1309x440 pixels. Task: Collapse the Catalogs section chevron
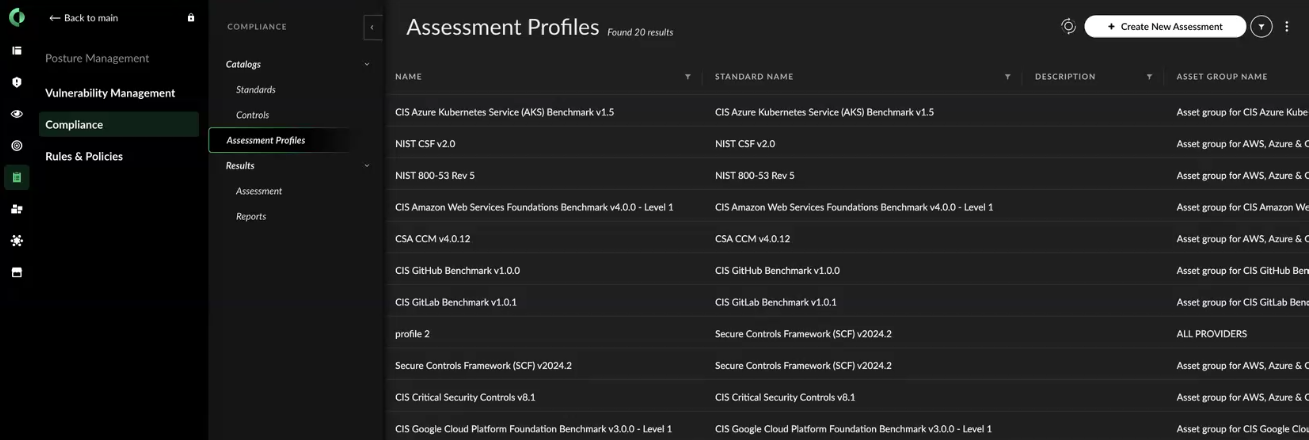click(x=366, y=64)
